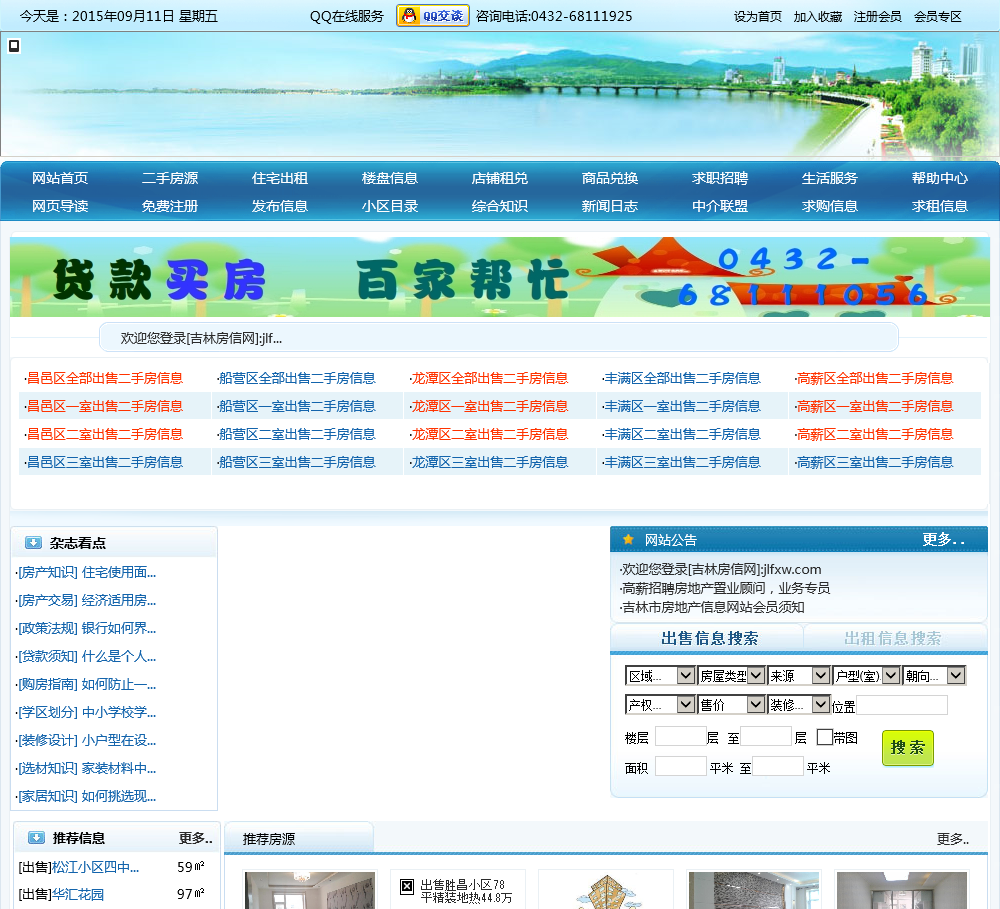1000x909 pixels.
Task: Open 船营区一室出售二手房信息 link
Action: tap(296, 406)
